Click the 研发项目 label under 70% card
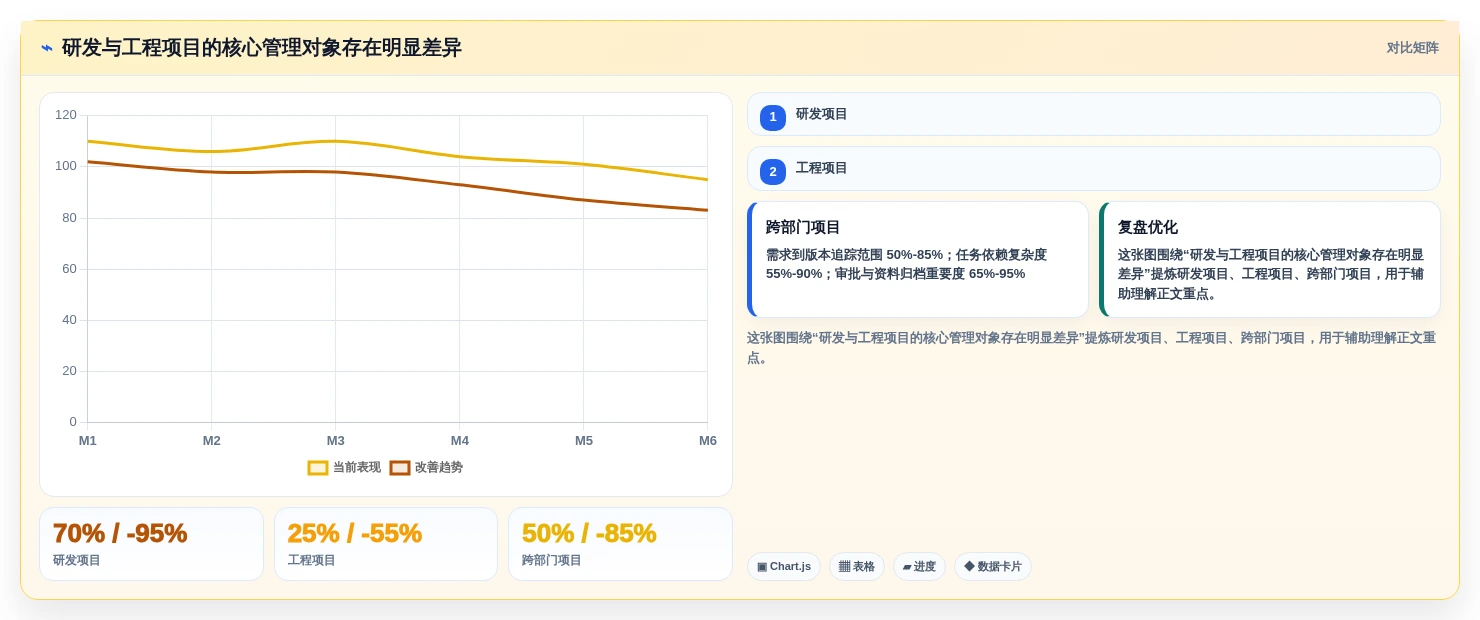 coord(77,561)
